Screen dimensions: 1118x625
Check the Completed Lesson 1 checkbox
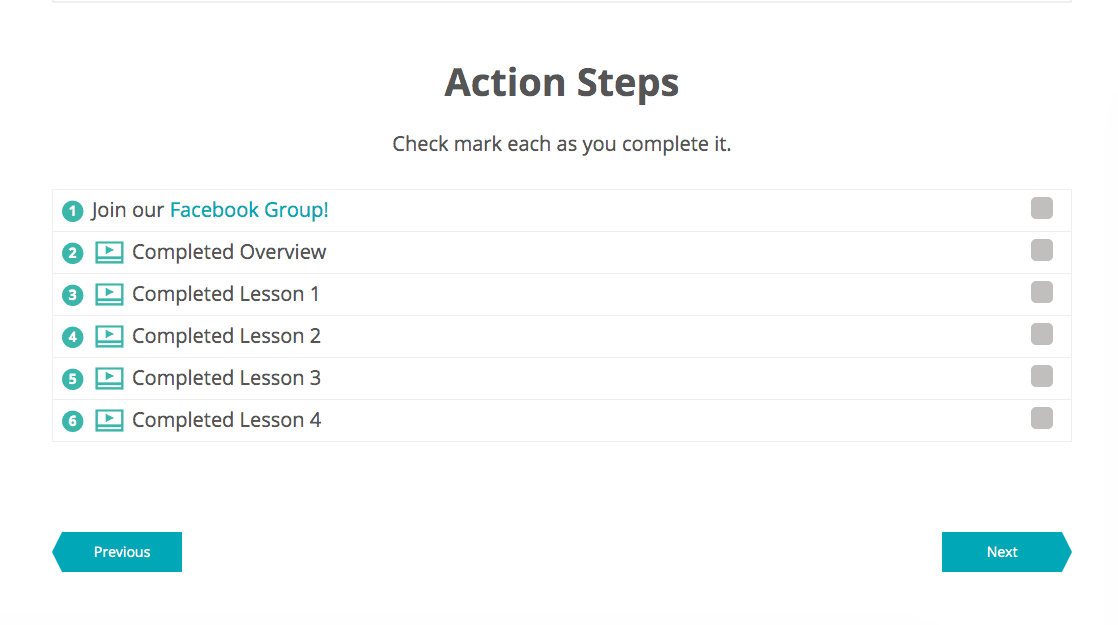1041,292
